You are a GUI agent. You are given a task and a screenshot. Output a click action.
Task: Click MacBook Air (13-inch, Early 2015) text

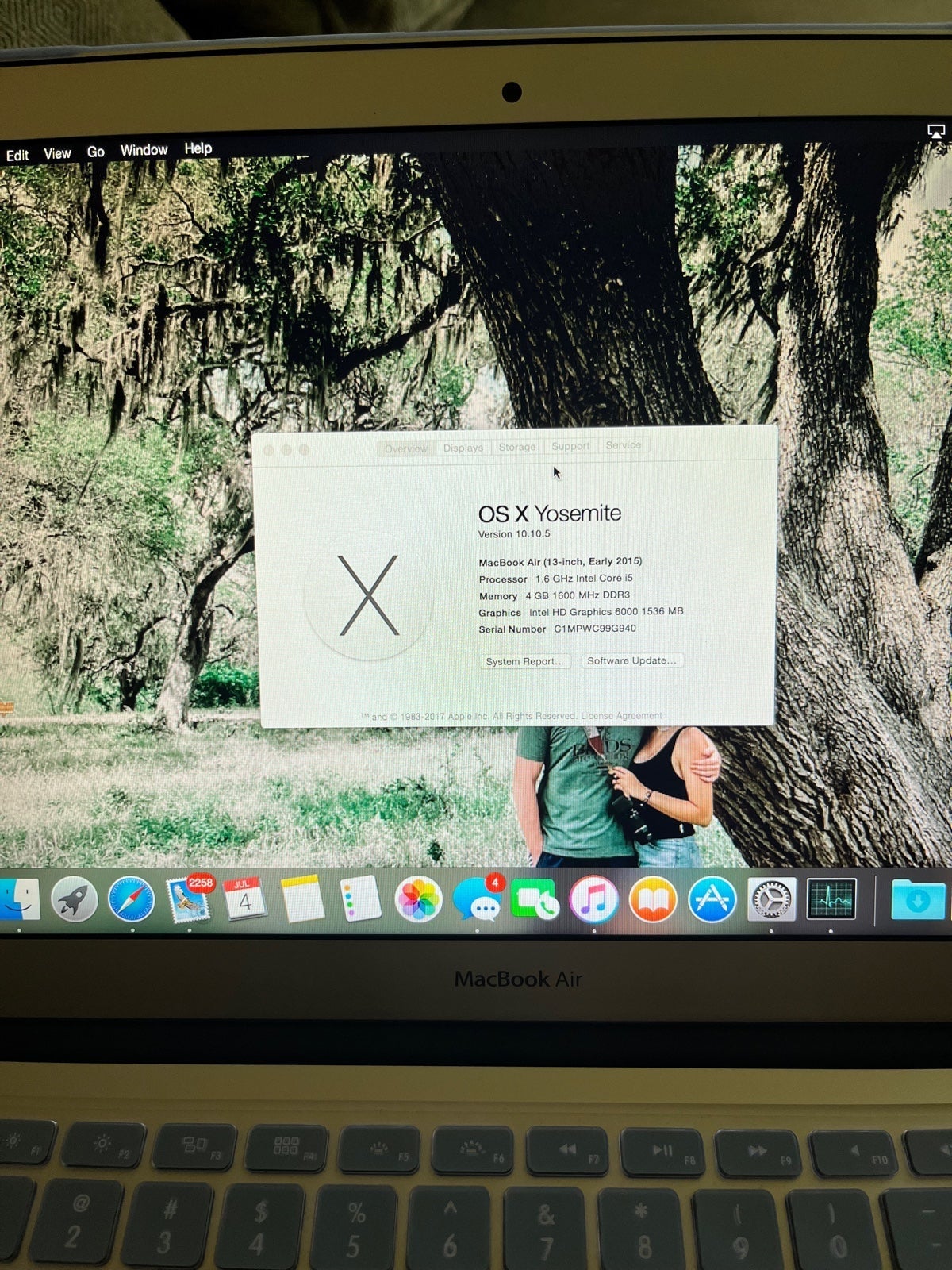click(x=560, y=561)
